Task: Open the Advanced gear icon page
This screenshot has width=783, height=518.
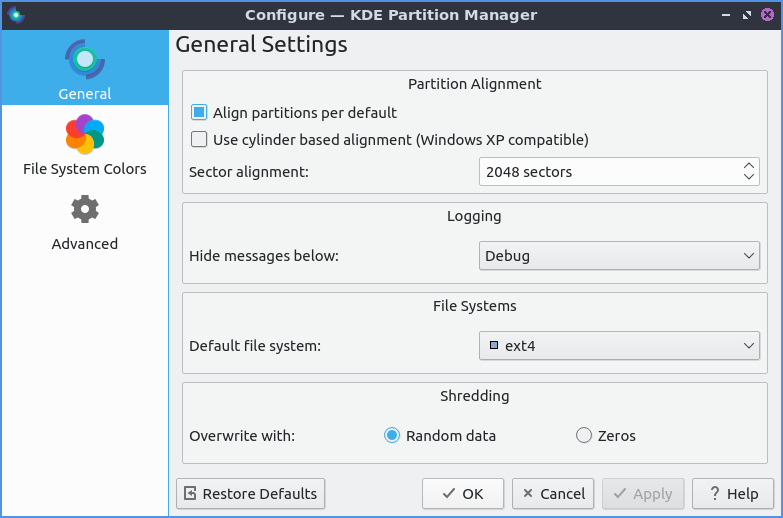Action: pyautogui.click(x=85, y=210)
